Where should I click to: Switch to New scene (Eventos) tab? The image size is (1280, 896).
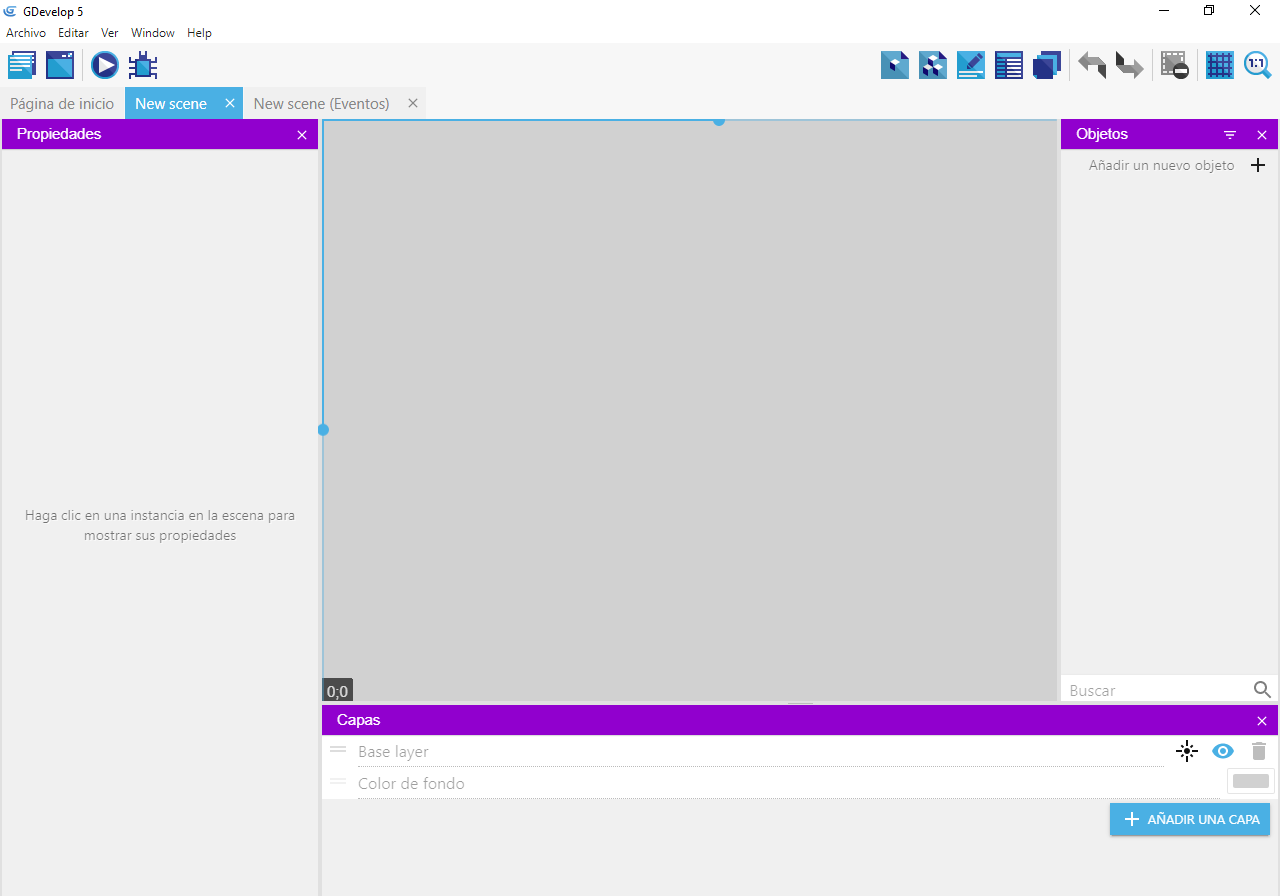(x=321, y=104)
